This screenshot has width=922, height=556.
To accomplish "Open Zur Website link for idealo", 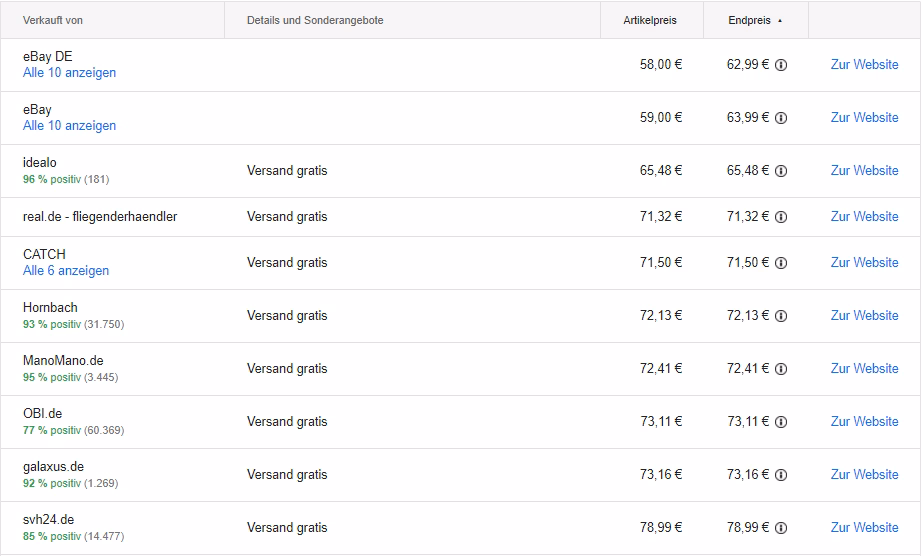I will click(x=864, y=170).
